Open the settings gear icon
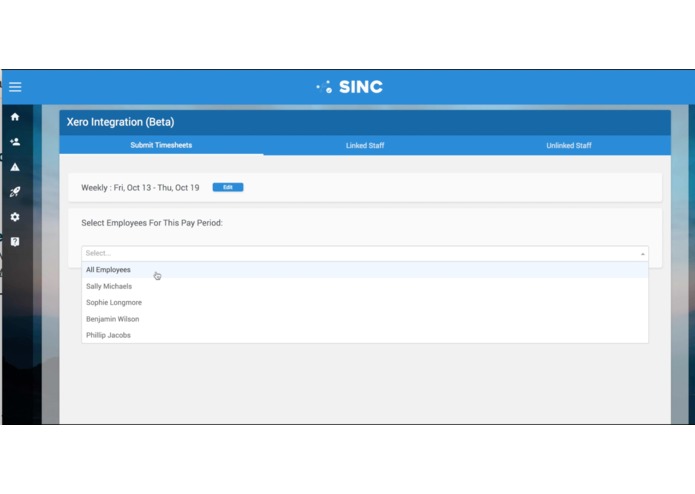Screen dimensions: 695x494 click(x=15, y=217)
